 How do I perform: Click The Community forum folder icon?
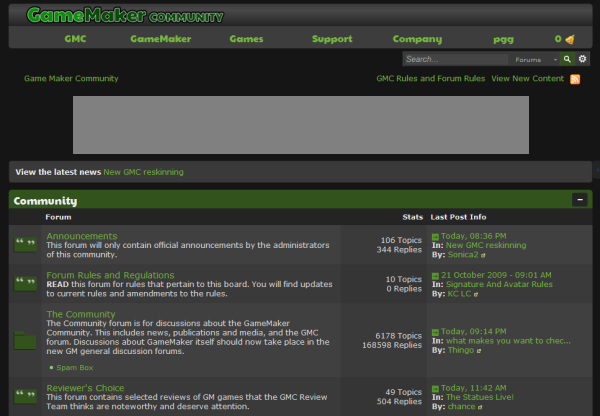click(25, 340)
